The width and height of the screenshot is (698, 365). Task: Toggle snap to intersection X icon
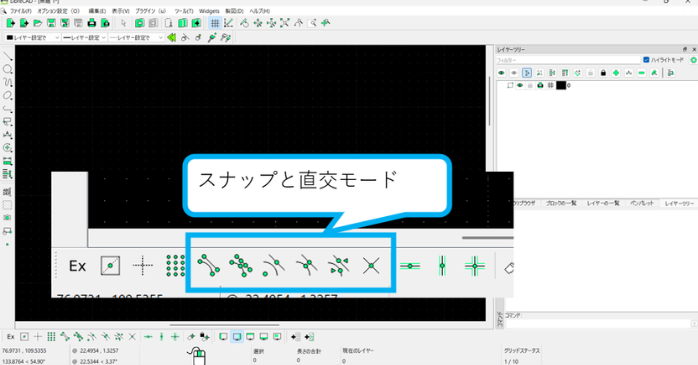[x=132, y=337]
